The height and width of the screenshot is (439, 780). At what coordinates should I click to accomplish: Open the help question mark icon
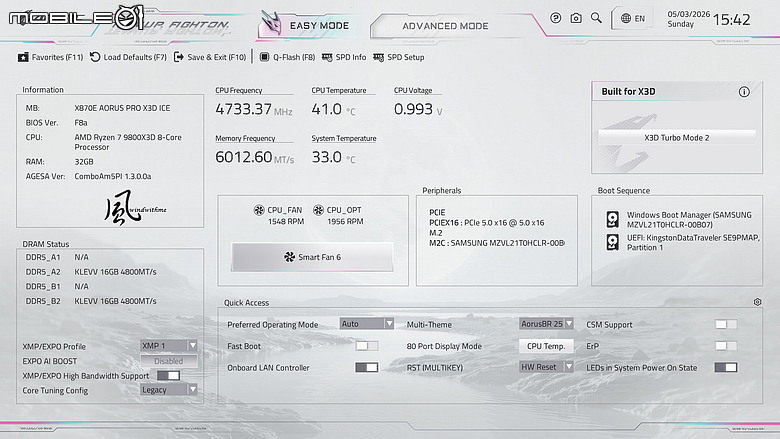(x=556, y=18)
